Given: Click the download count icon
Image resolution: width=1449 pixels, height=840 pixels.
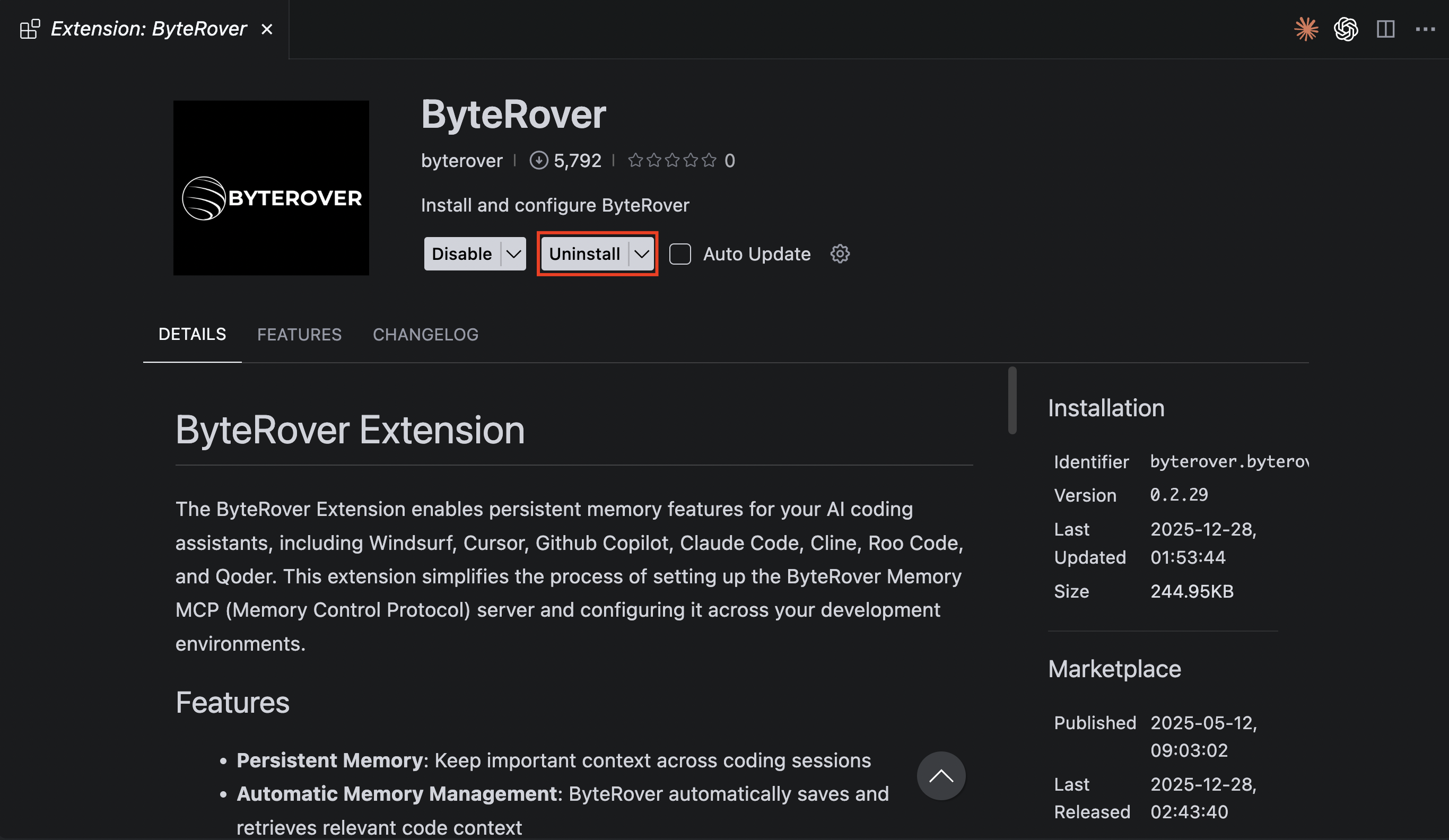Looking at the screenshot, I should 538,160.
